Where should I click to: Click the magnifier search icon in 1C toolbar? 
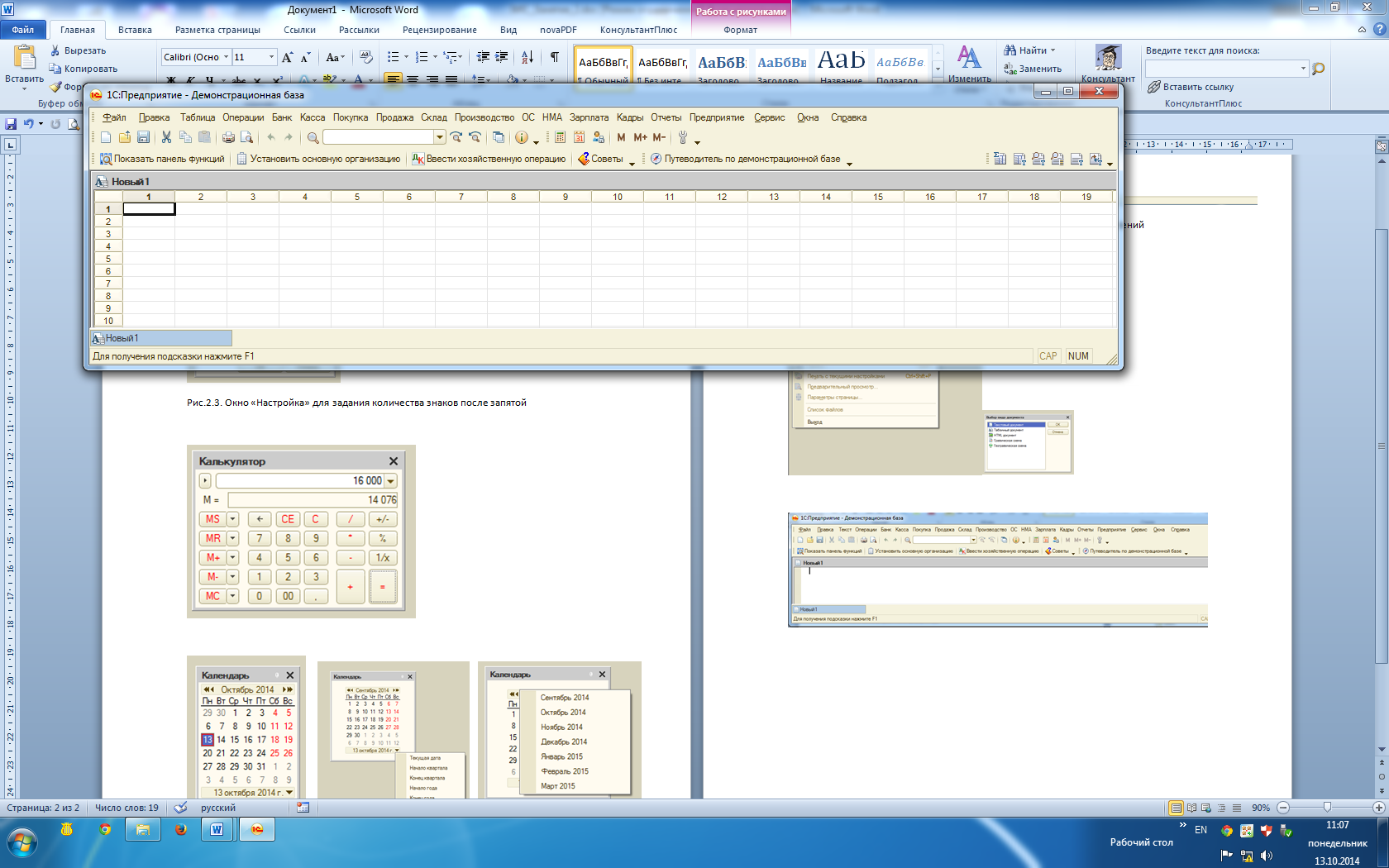click(x=313, y=137)
